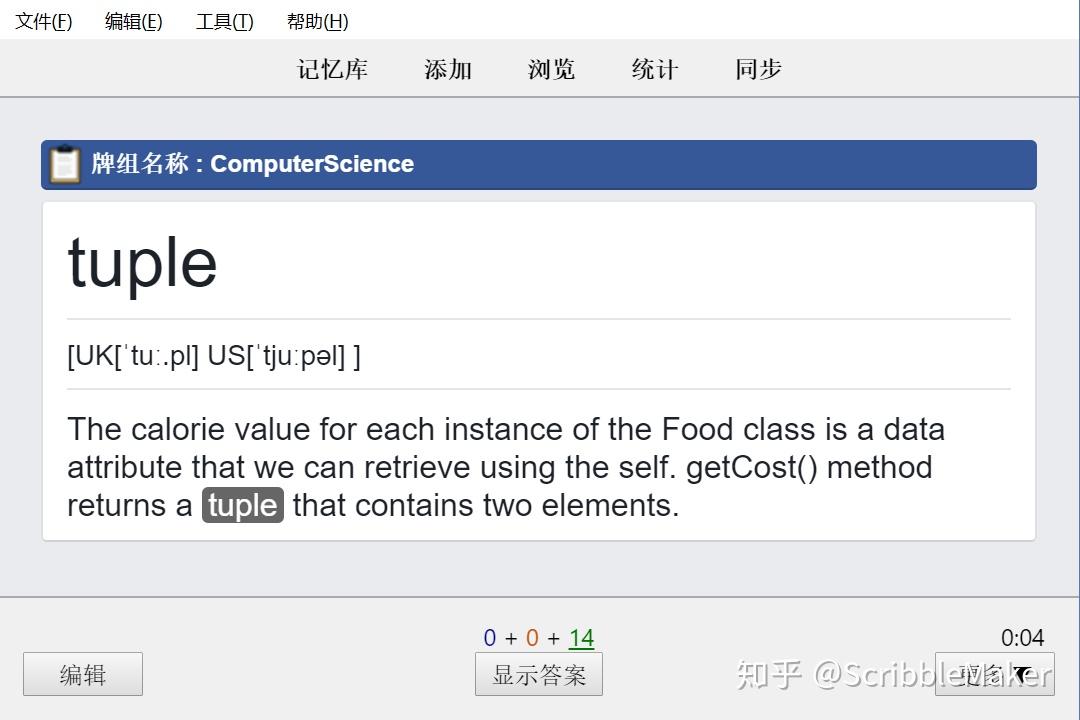Click the large tuple headword

point(142,263)
